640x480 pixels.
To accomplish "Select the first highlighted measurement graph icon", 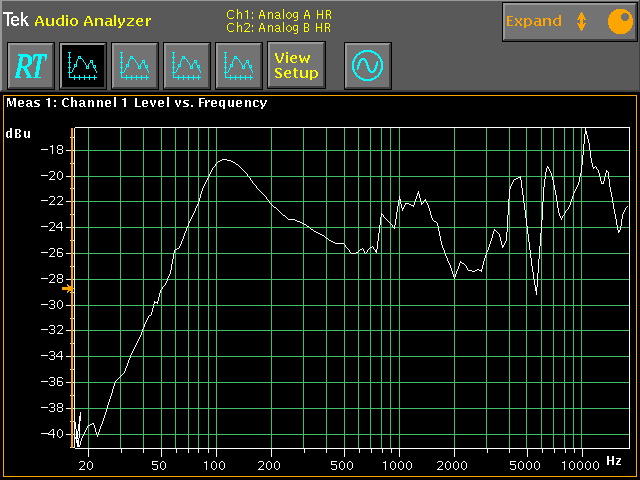I will (x=85, y=66).
